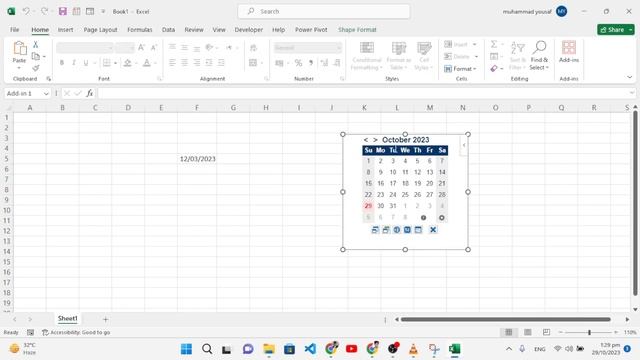Select cell containing 12/03/2023
This screenshot has height=360, width=640.
click(x=197, y=159)
